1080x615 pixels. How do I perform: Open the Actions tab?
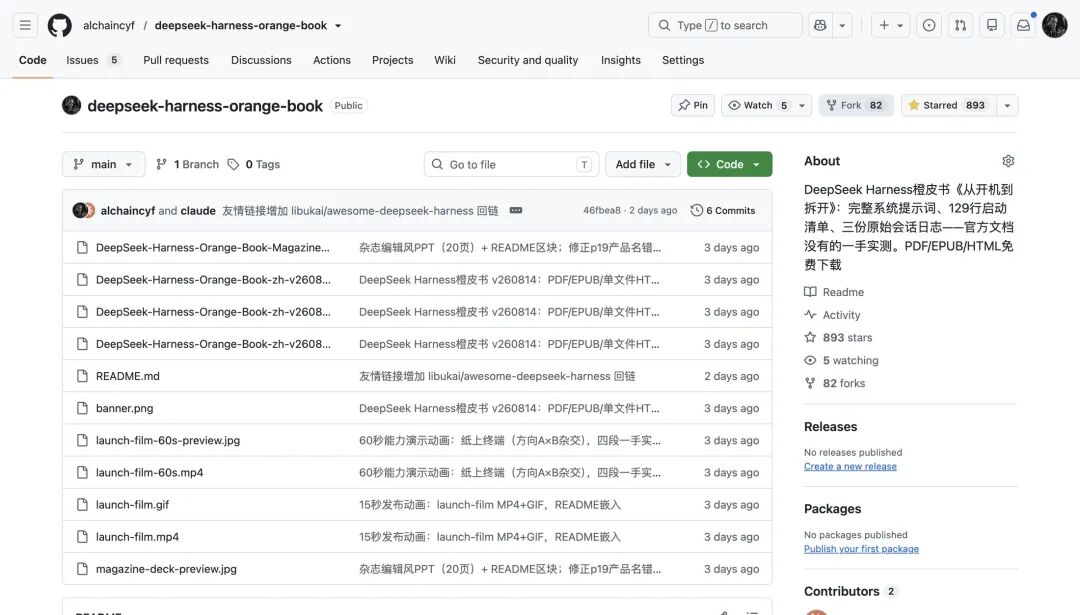[x=331, y=60]
